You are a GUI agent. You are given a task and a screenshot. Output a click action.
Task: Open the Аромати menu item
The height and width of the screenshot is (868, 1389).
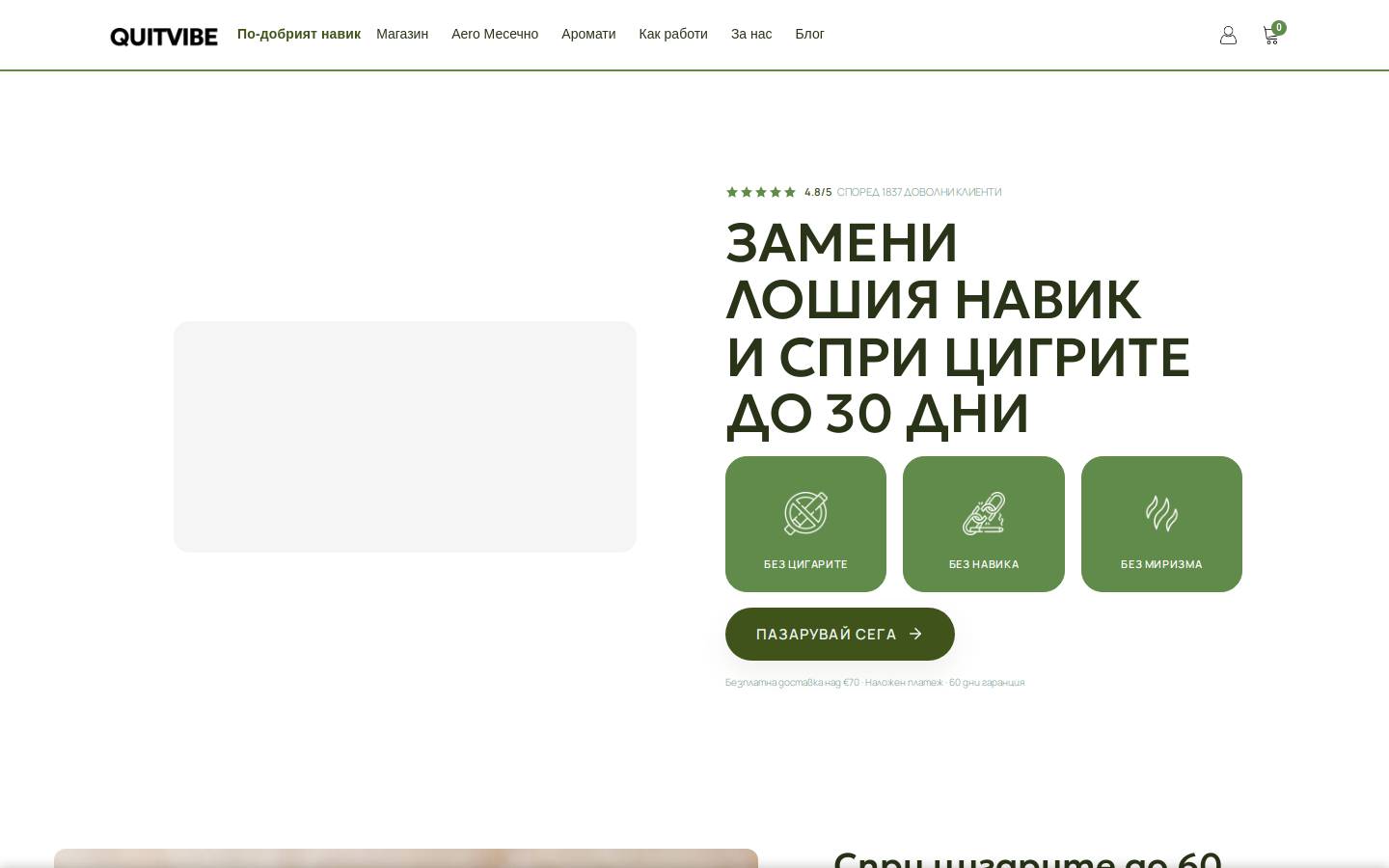[588, 34]
